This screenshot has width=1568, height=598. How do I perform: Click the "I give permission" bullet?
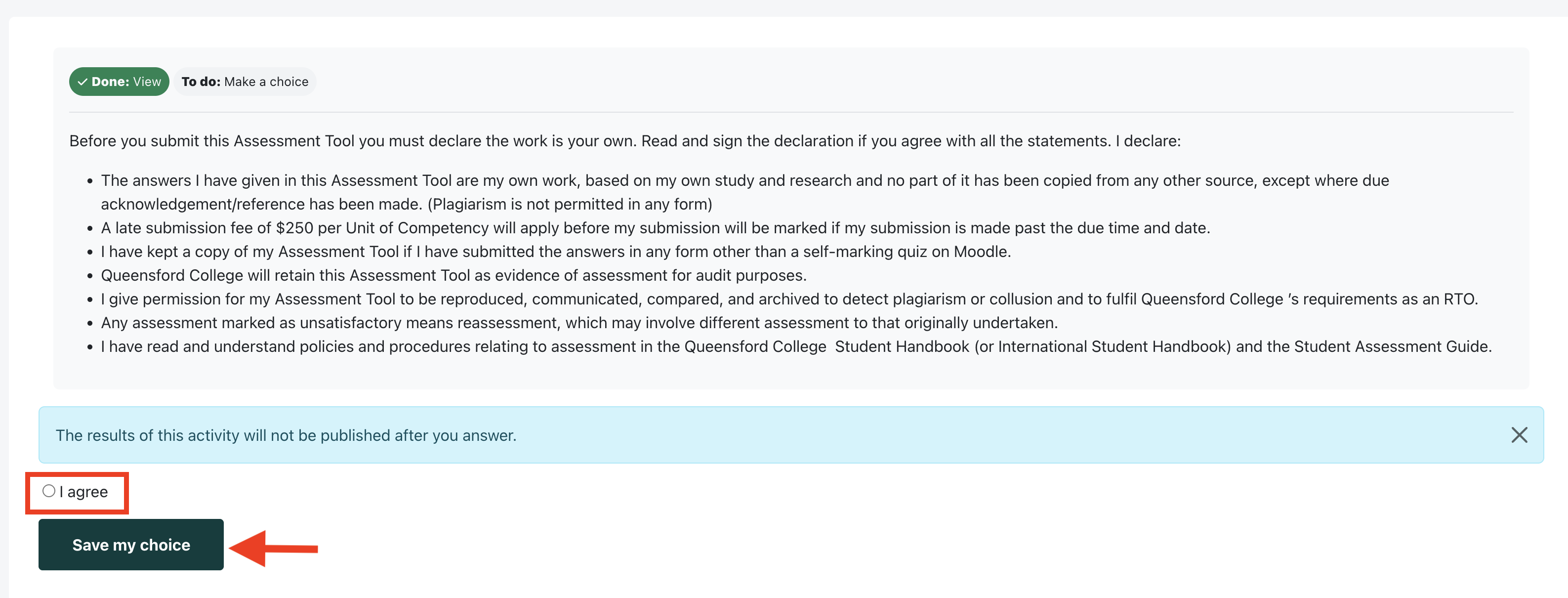point(789,299)
